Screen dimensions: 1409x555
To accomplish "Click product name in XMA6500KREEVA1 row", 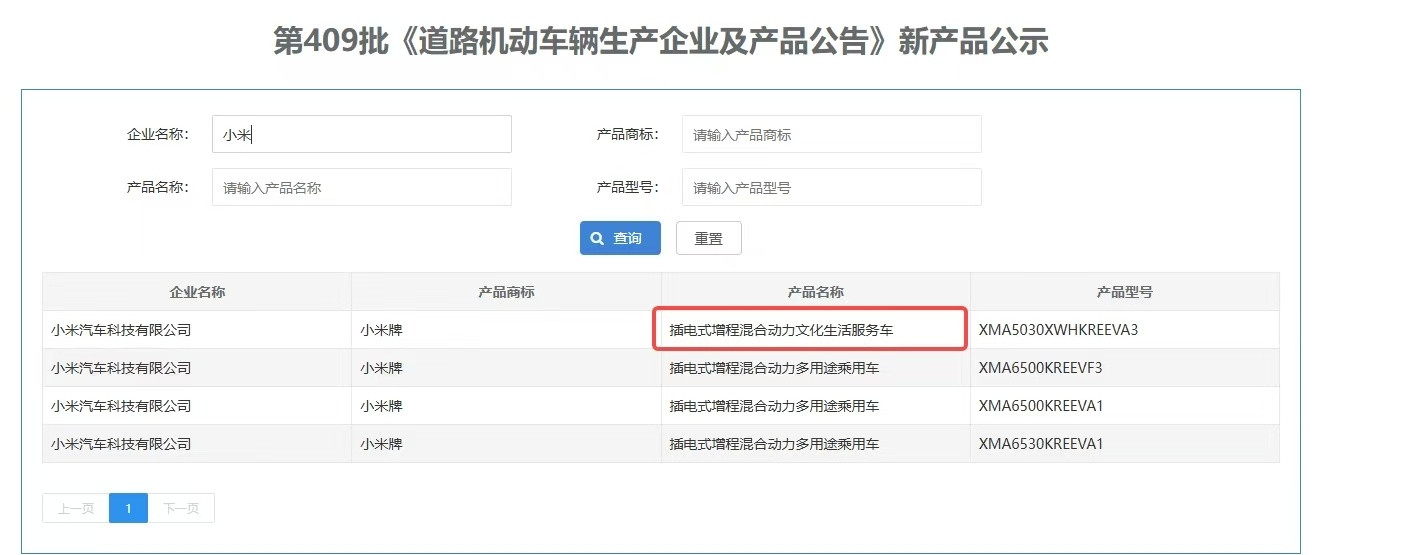I will point(775,406).
